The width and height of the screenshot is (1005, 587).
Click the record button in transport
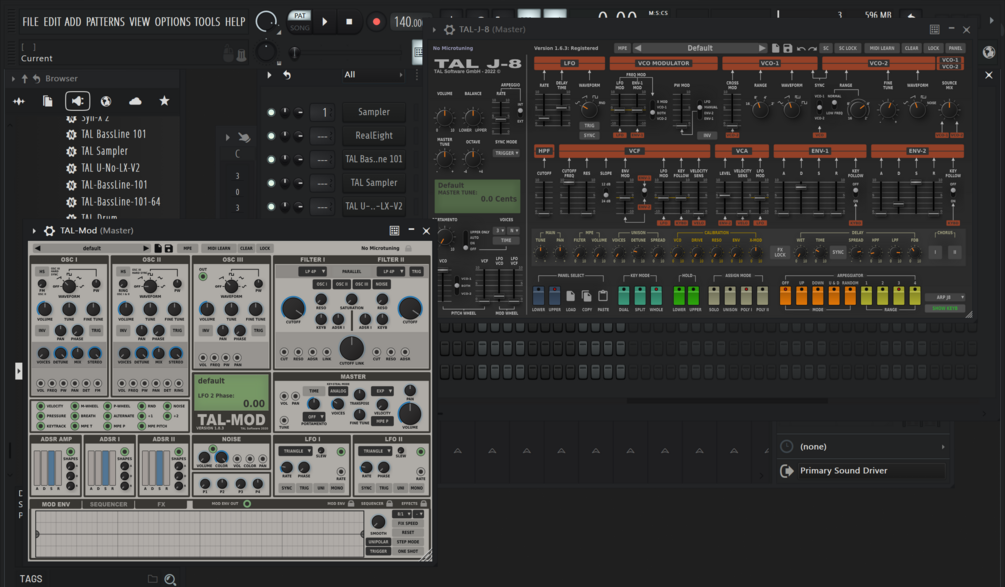tap(376, 22)
